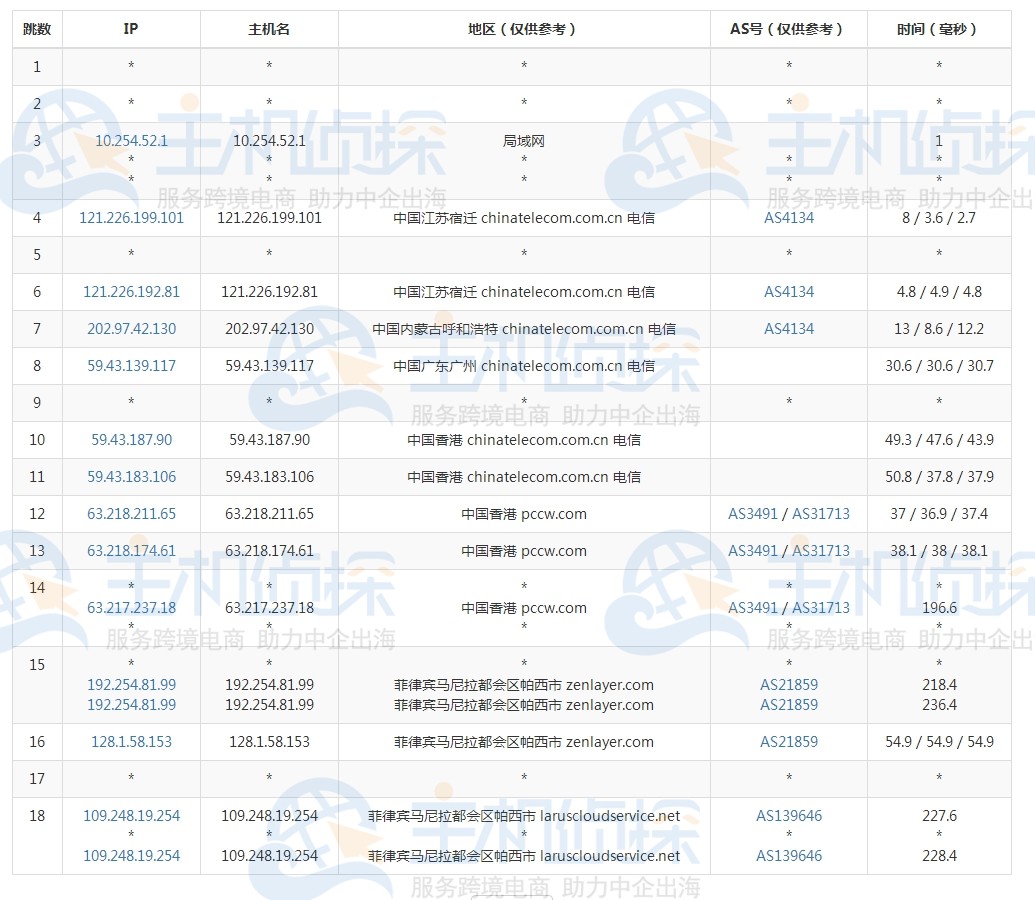Click the AS21859 link in the hop 16 row

pyautogui.click(x=789, y=742)
